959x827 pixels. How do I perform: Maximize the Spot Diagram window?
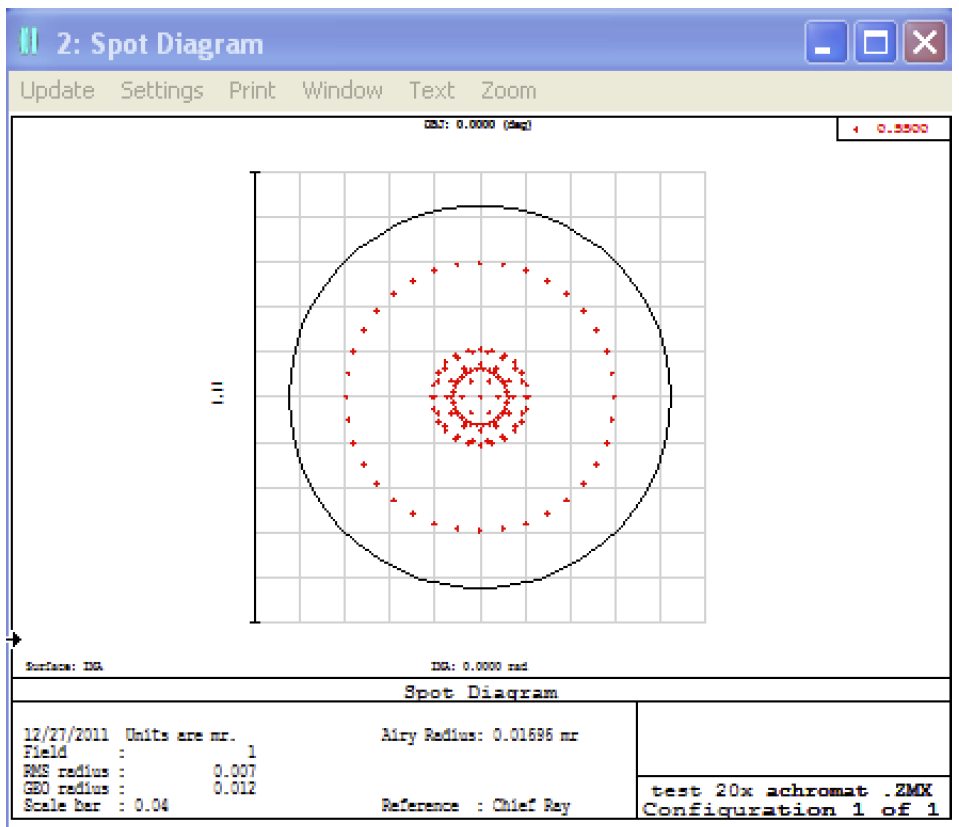point(874,44)
